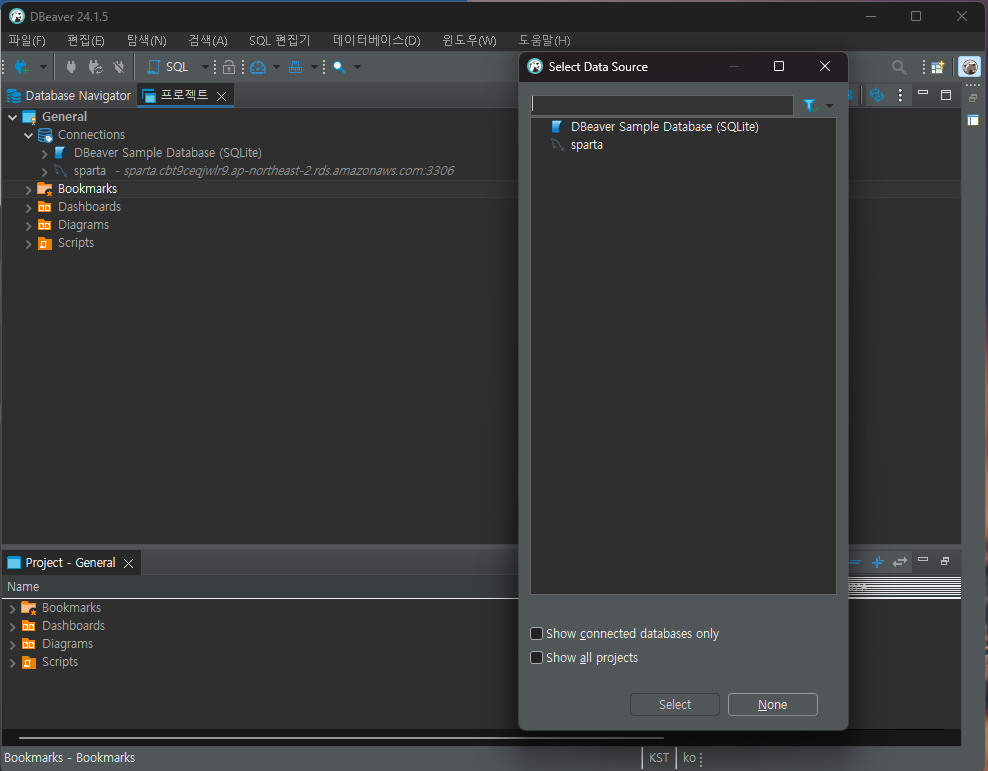Click the New Database Connection plug icon
Image resolution: width=988 pixels, height=771 pixels.
(x=21, y=67)
